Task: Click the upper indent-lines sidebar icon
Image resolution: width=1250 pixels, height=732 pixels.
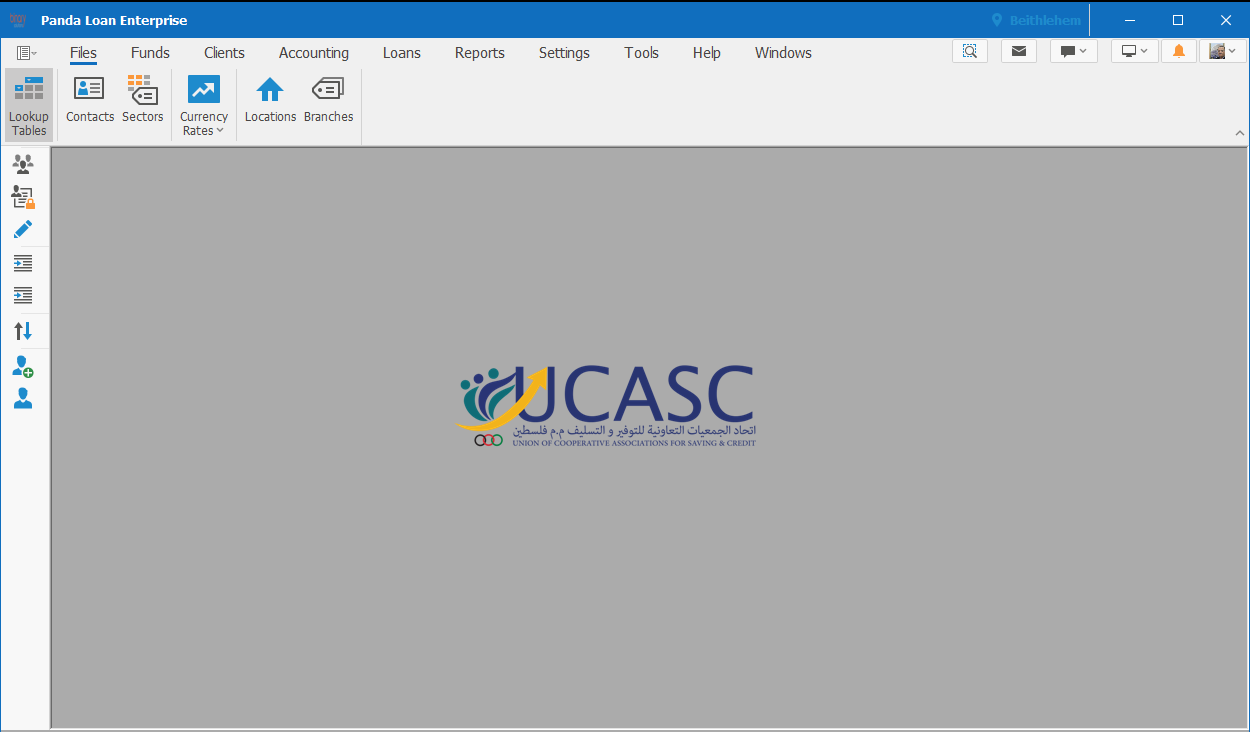Action: click(23, 263)
